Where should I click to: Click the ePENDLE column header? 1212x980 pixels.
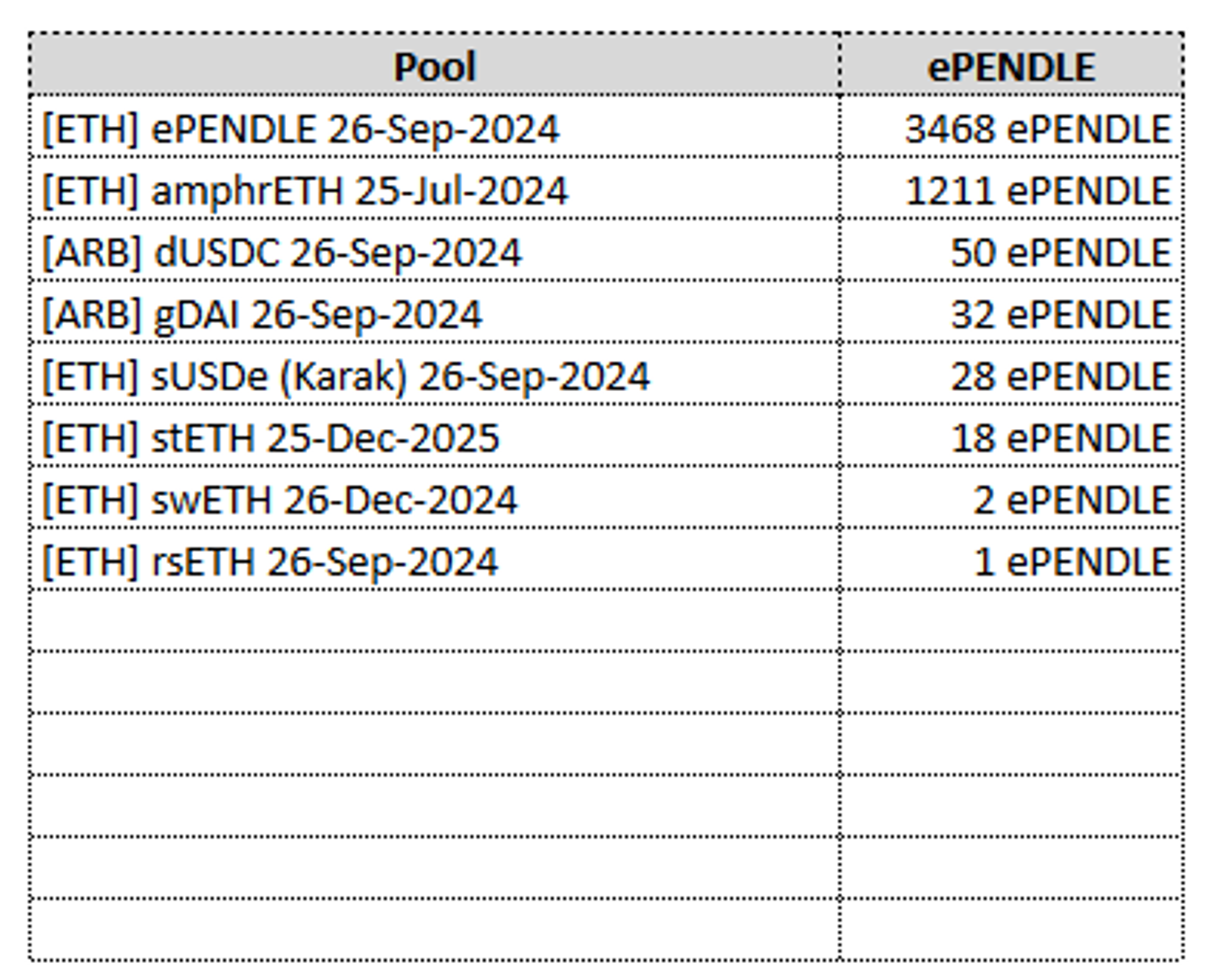(1011, 66)
